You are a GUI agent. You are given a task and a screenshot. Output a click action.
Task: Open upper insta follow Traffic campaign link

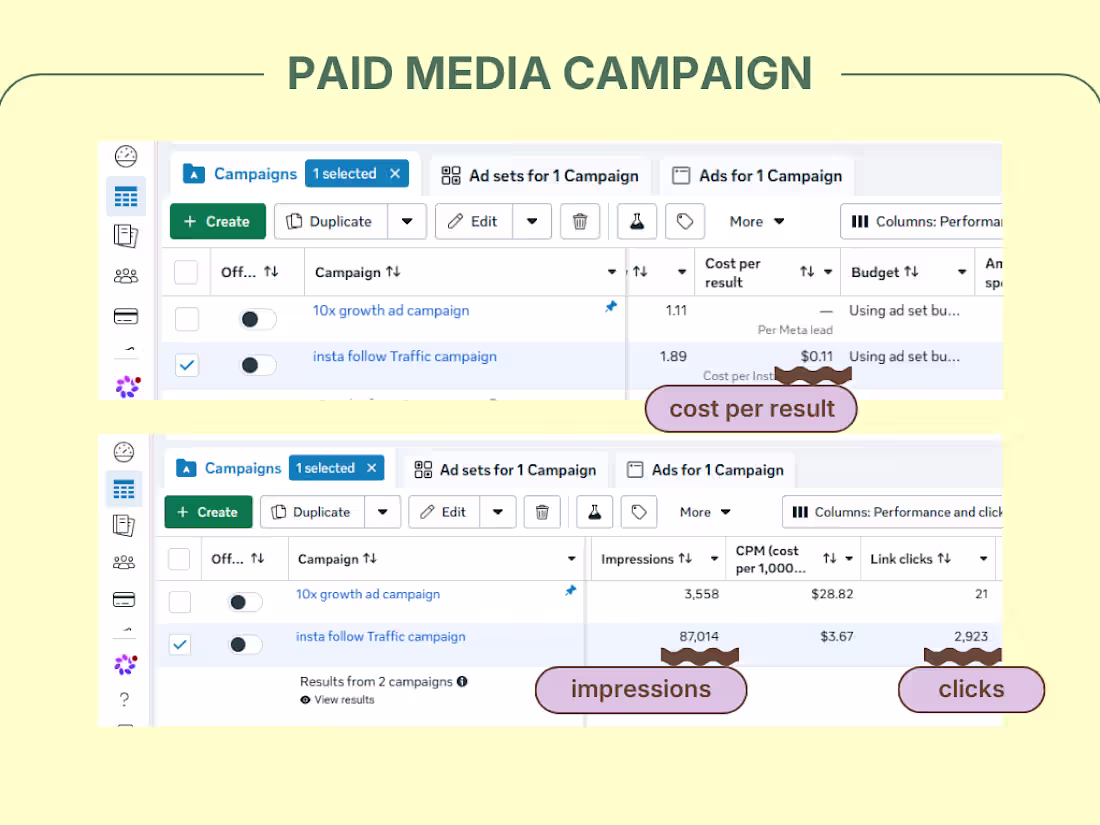point(405,356)
